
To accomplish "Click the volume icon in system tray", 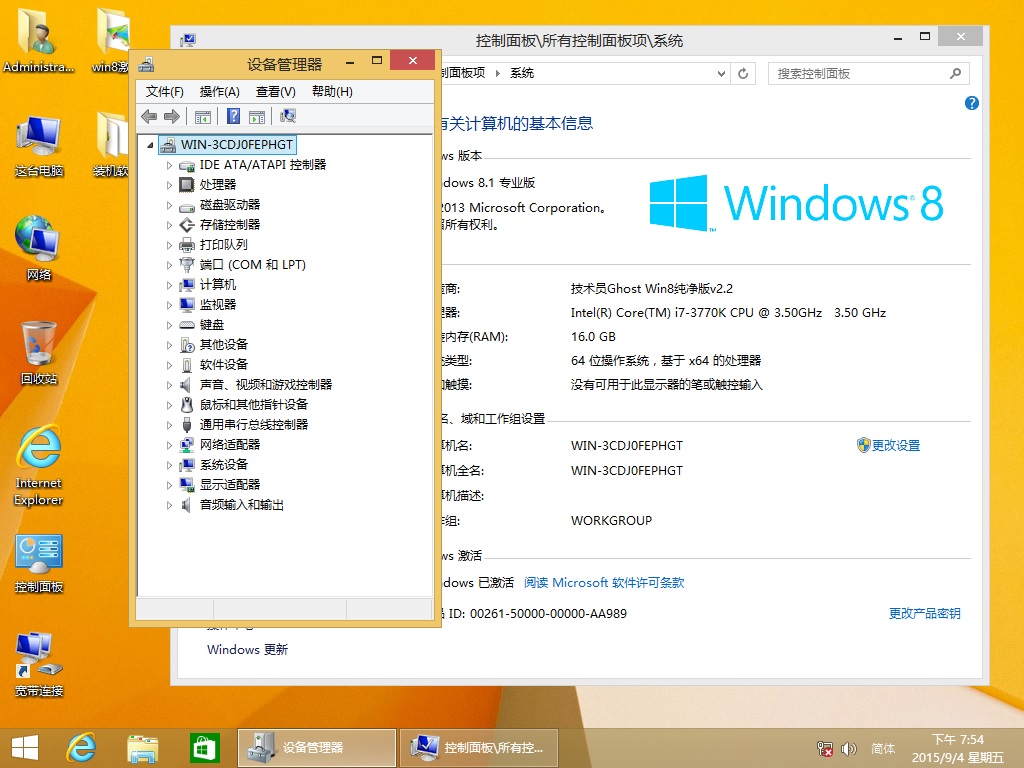I will pos(850,747).
